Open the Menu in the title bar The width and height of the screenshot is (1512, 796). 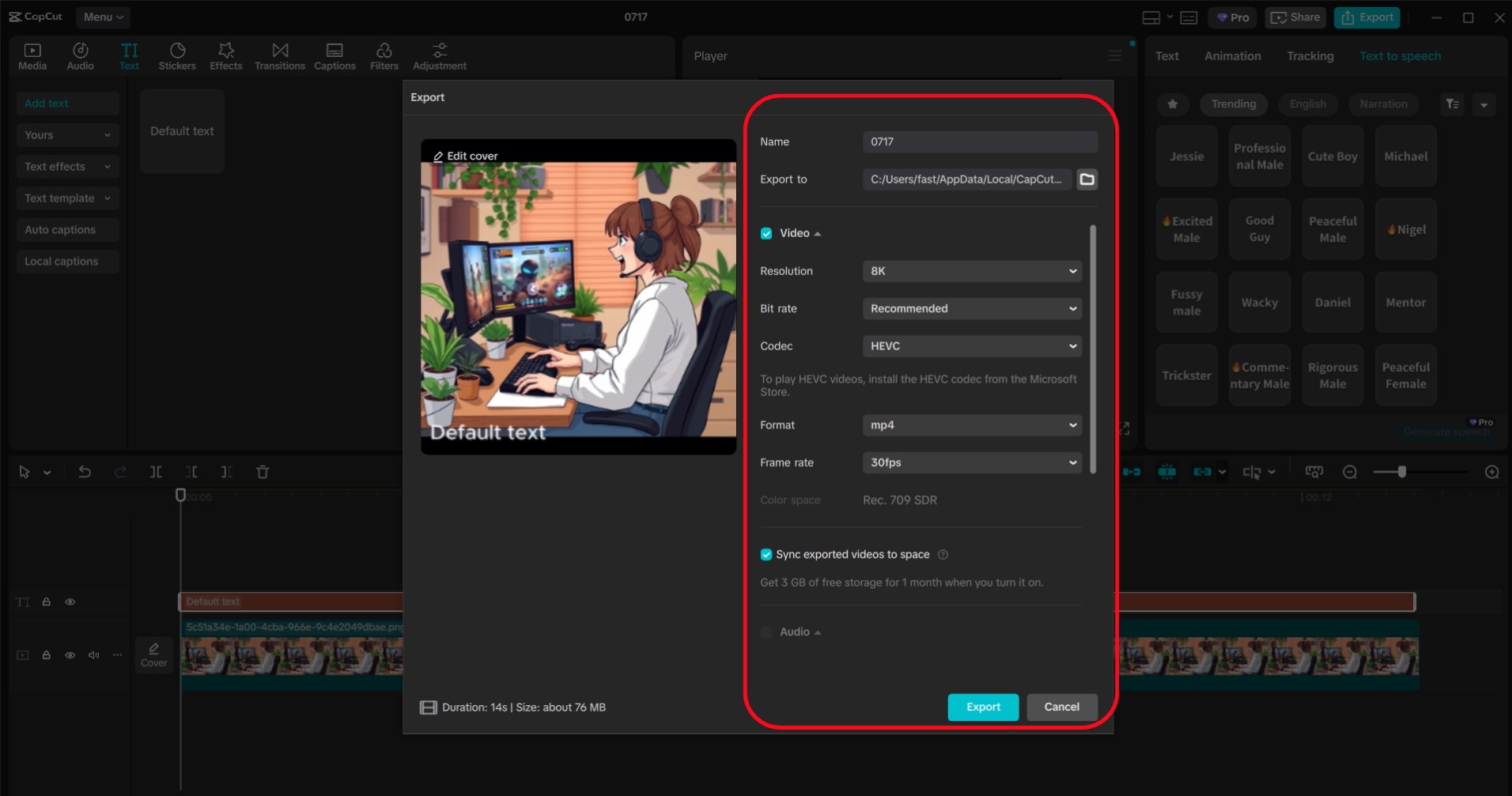103,17
